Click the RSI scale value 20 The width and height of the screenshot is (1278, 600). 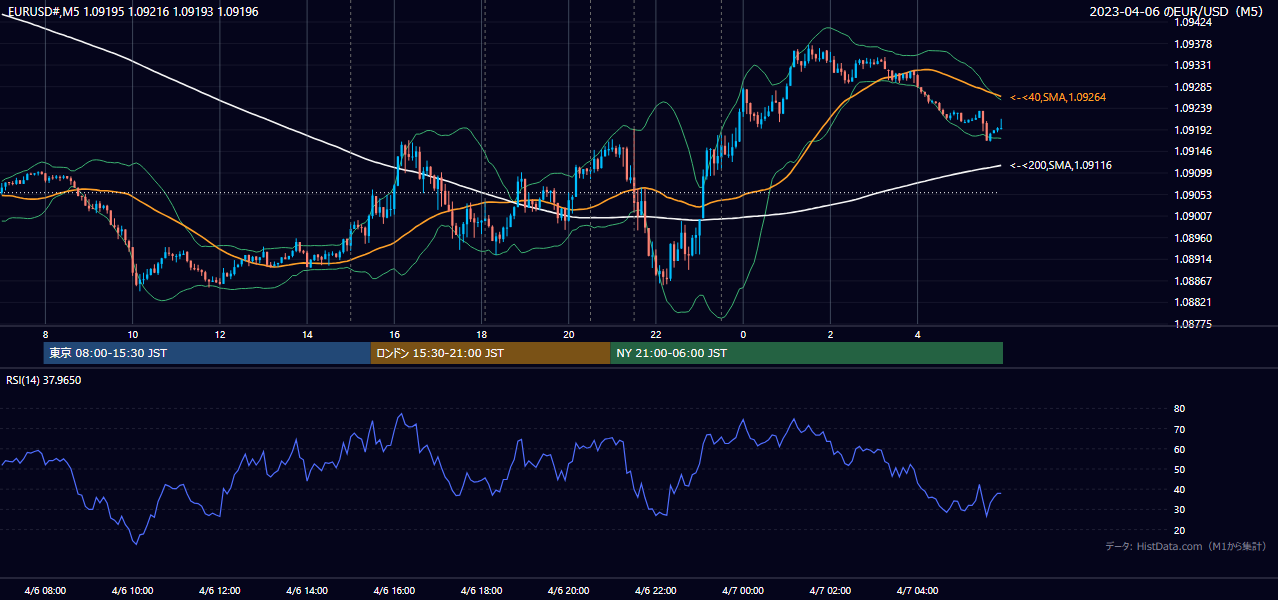(1180, 530)
